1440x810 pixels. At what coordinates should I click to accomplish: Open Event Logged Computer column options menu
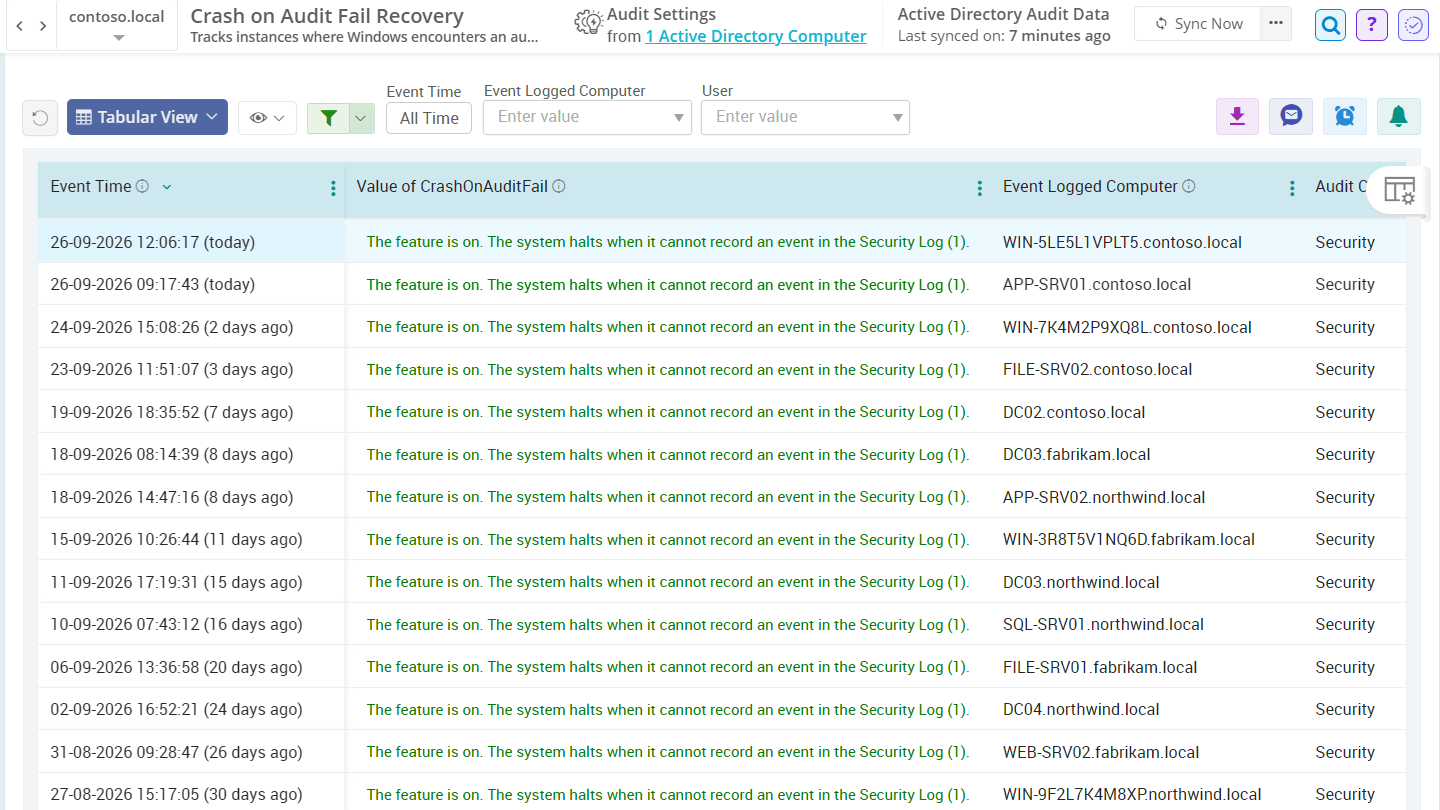tap(1292, 188)
